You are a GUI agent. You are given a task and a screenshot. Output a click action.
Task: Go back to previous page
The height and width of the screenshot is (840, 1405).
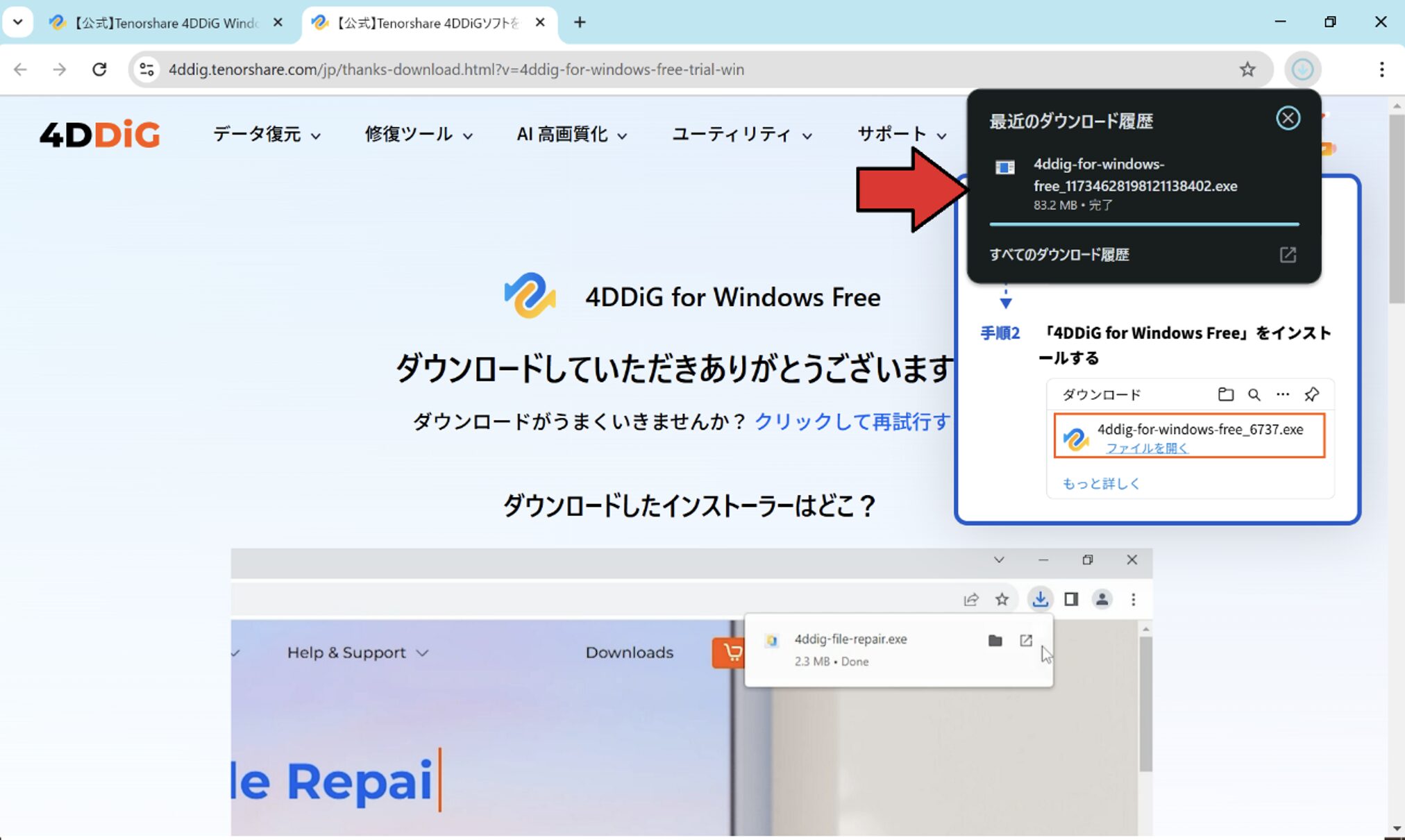21,69
